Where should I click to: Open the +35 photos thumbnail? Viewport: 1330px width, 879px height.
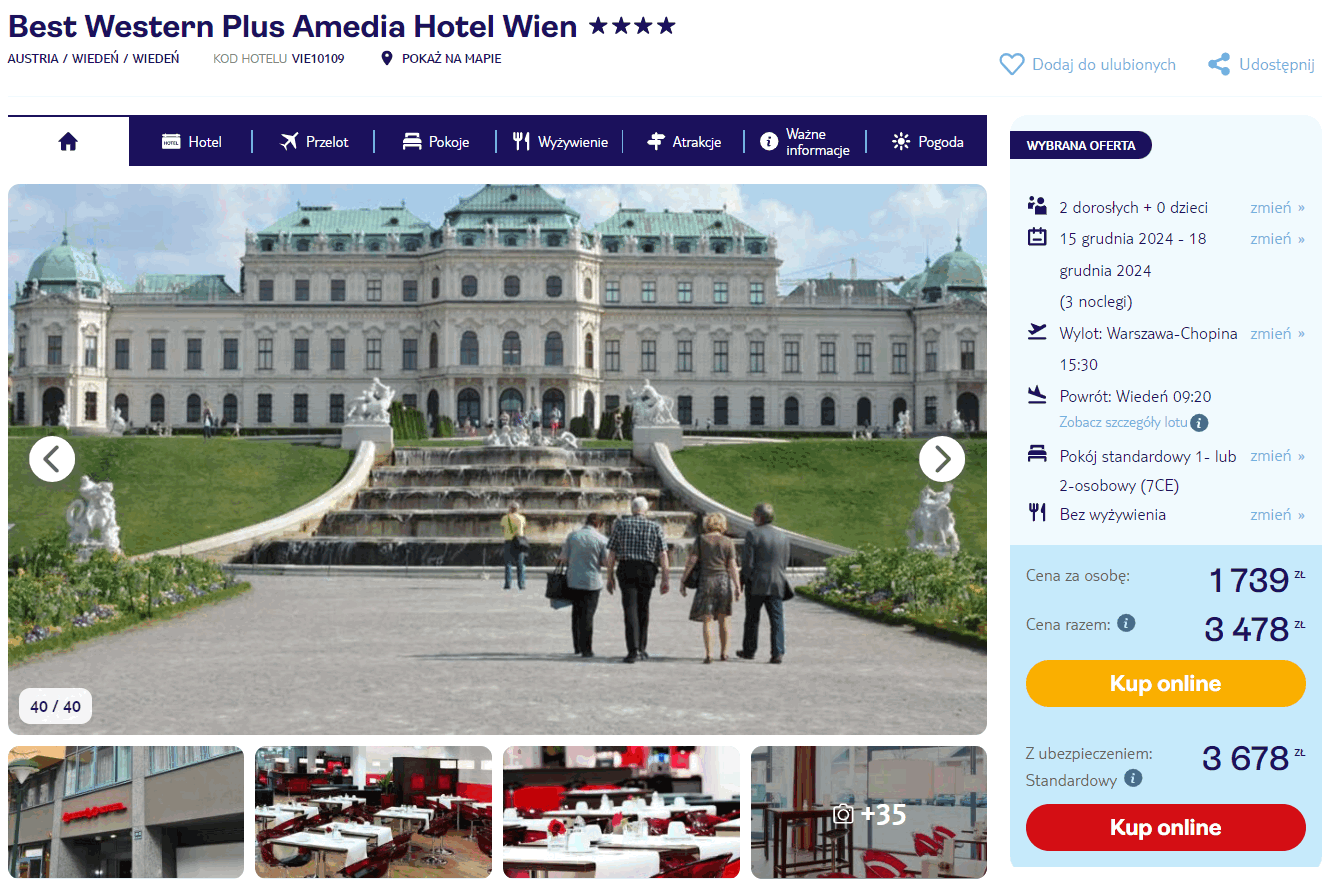(x=869, y=812)
